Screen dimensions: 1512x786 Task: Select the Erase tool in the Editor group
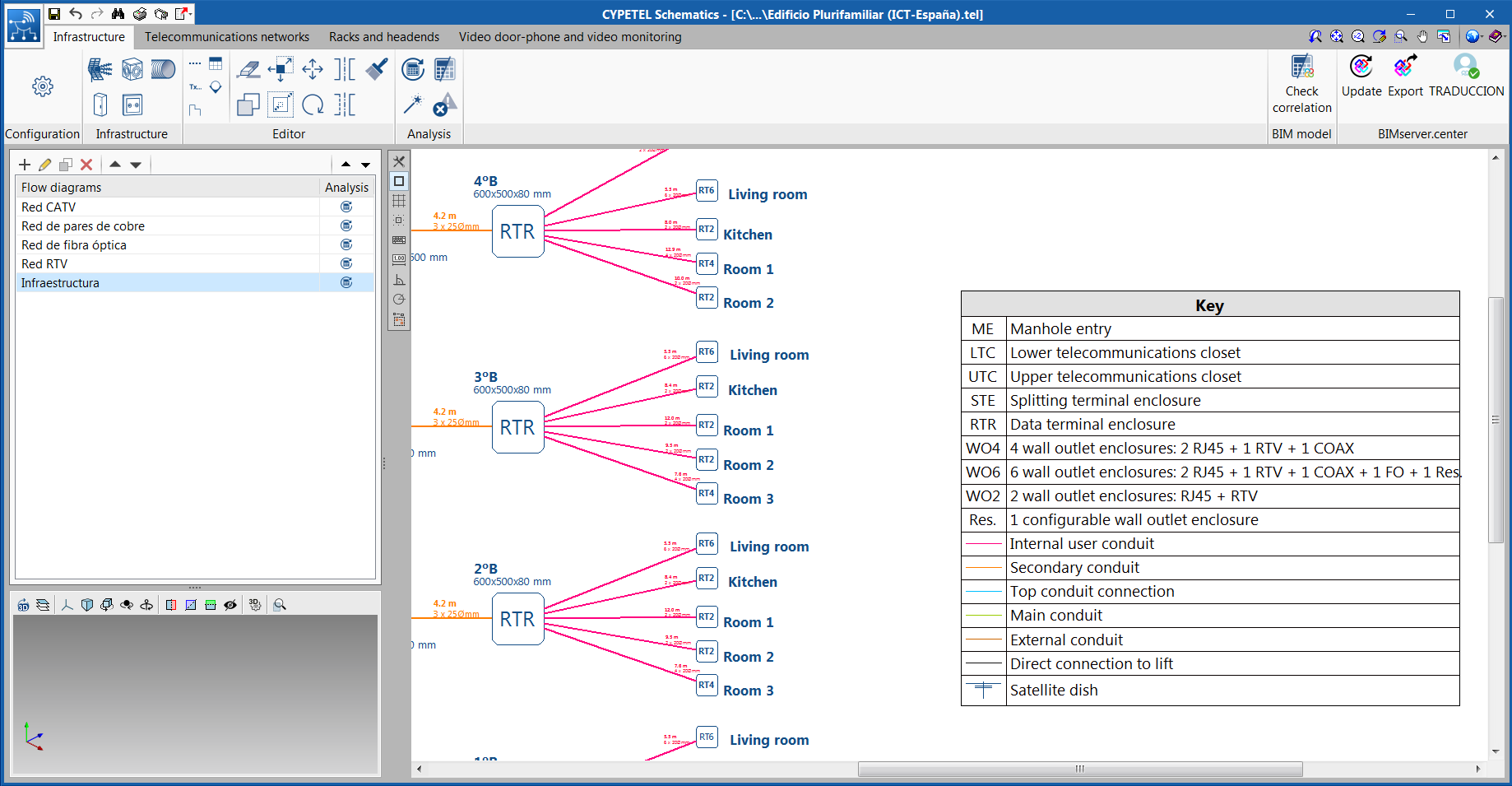point(249,70)
